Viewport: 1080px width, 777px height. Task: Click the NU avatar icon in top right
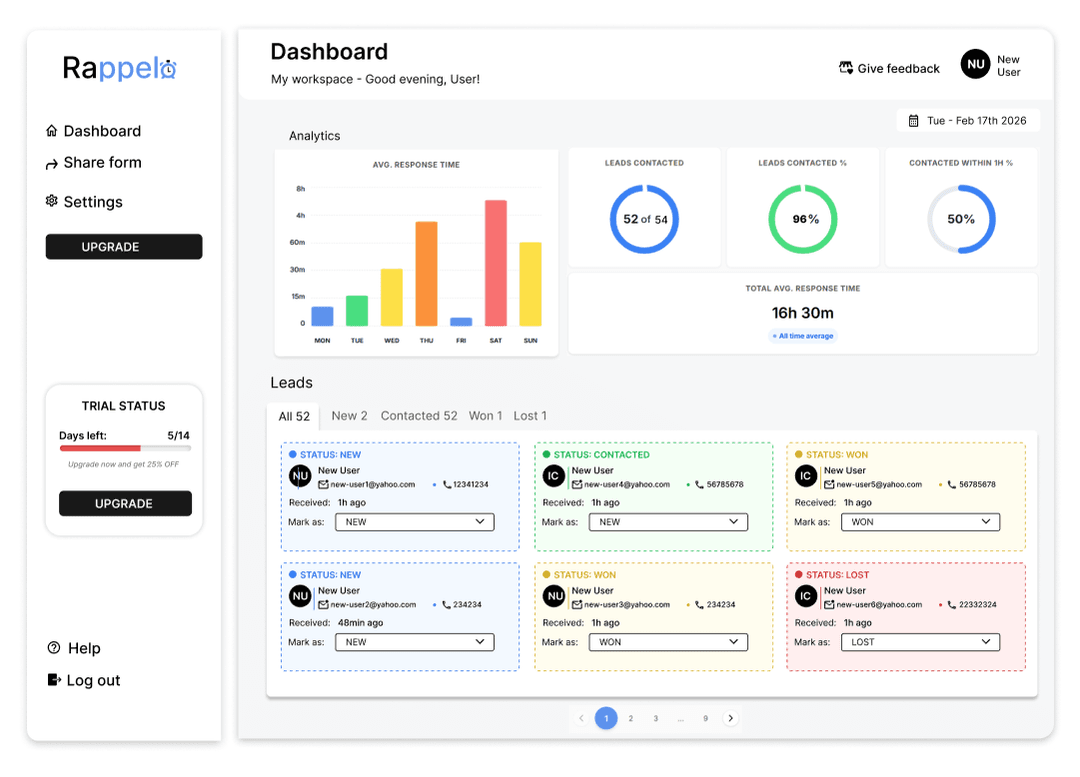(x=974, y=63)
